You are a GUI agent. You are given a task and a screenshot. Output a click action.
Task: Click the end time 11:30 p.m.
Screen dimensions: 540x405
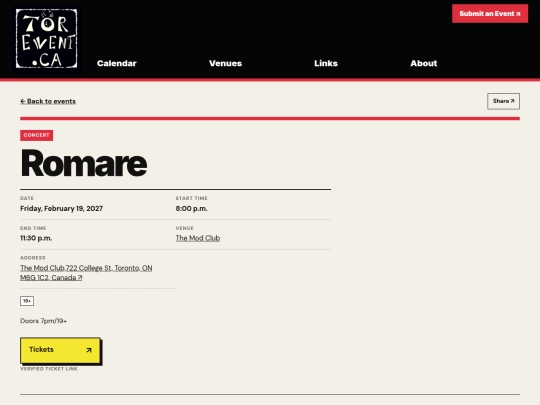coord(36,238)
